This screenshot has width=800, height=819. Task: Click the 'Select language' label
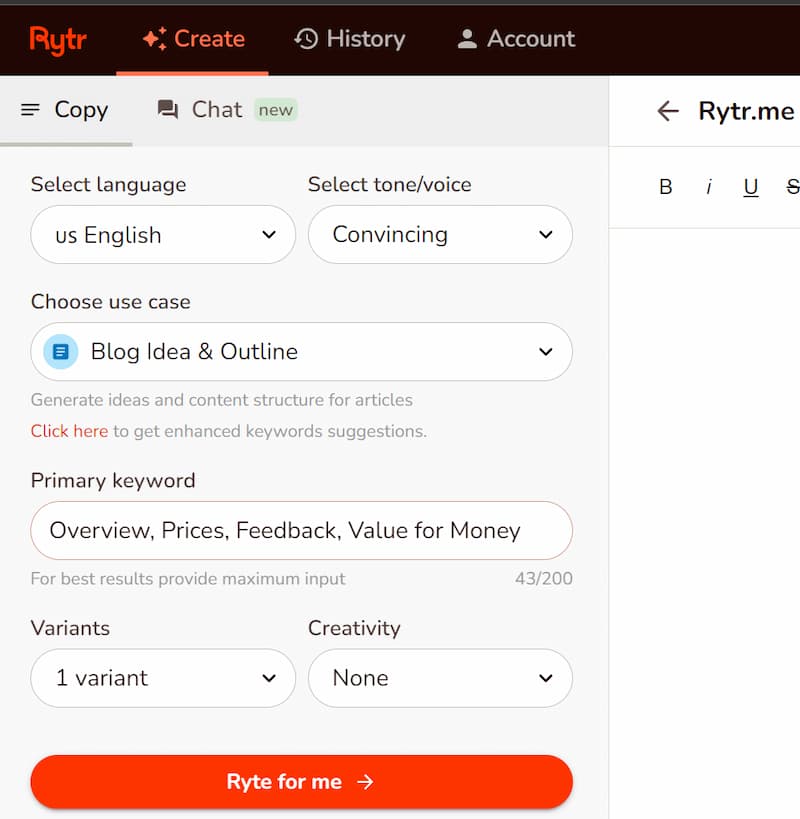(x=109, y=185)
